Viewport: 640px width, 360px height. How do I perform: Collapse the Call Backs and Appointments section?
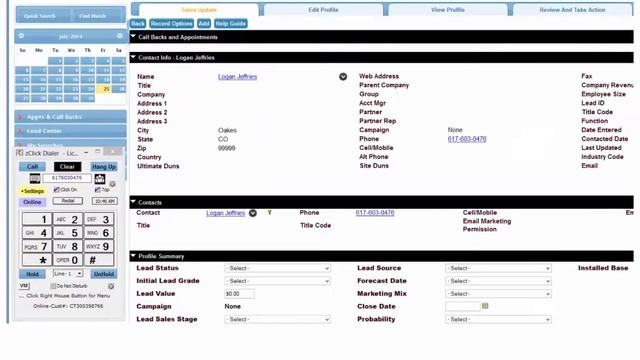[x=133, y=37]
